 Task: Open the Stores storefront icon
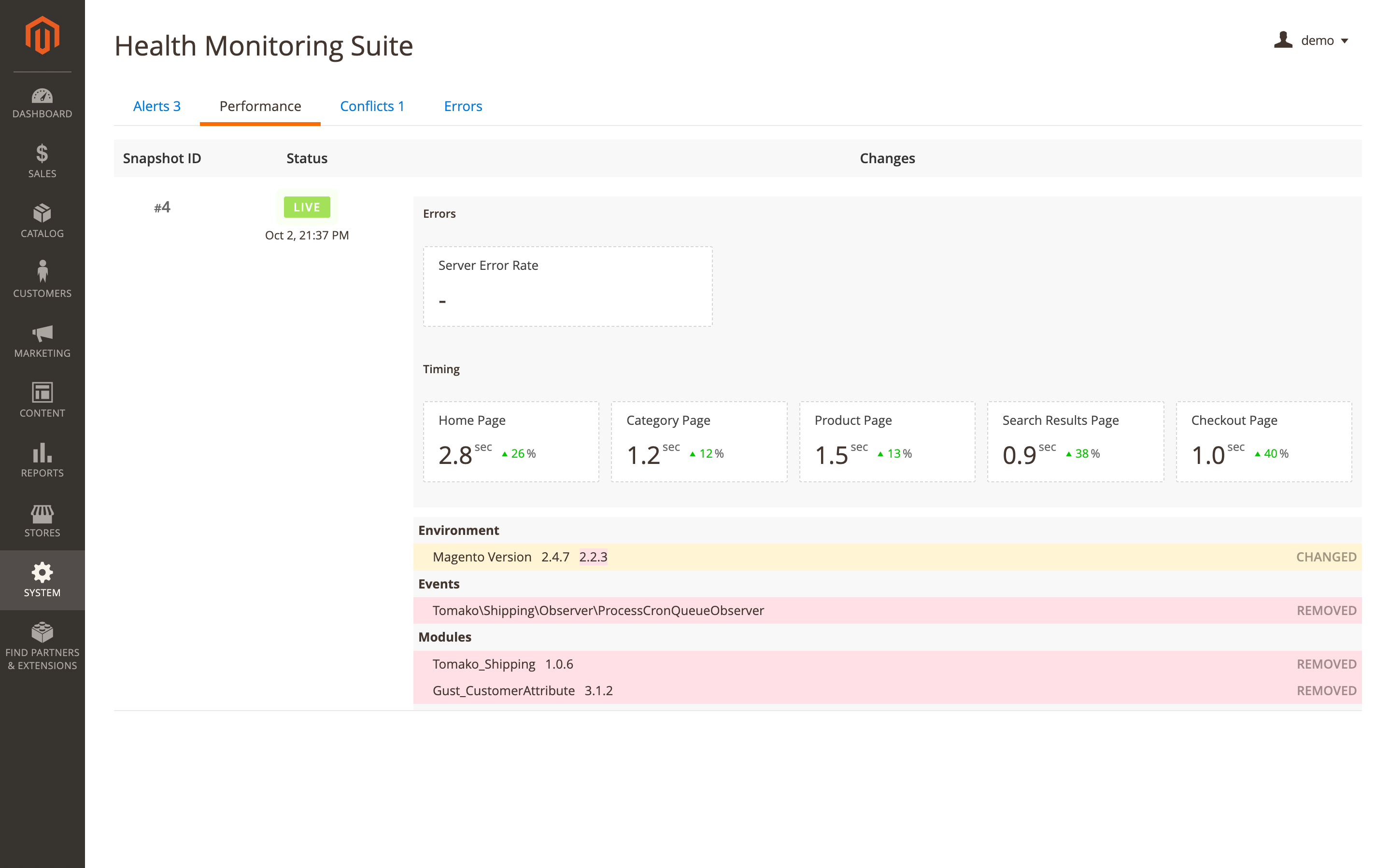pyautogui.click(x=42, y=513)
